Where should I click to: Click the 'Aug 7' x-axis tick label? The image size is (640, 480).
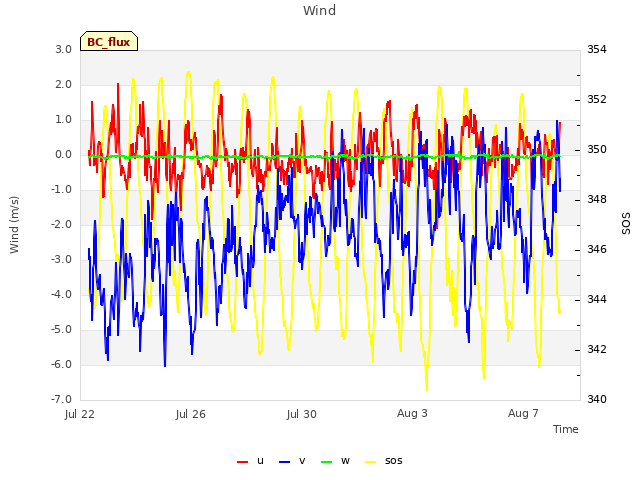523,413
